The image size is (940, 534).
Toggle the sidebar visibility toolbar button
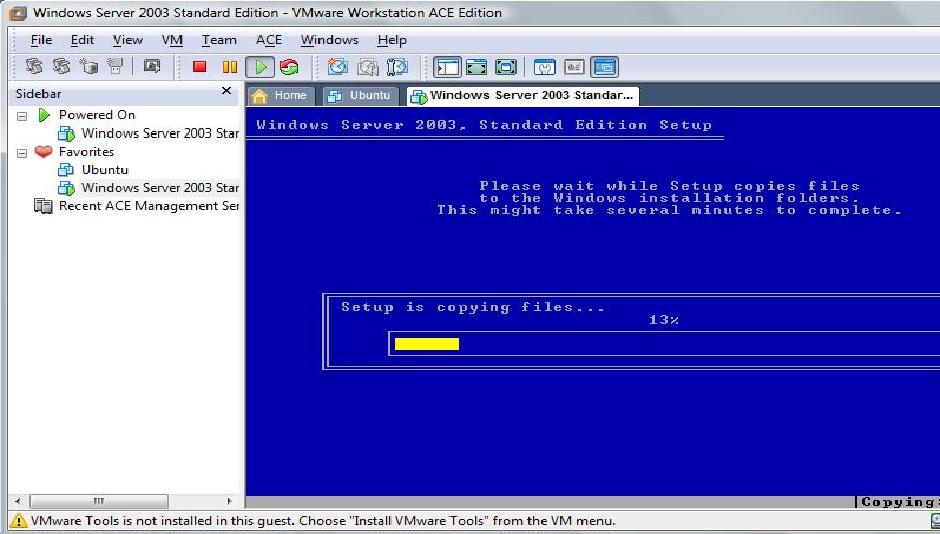(x=447, y=67)
